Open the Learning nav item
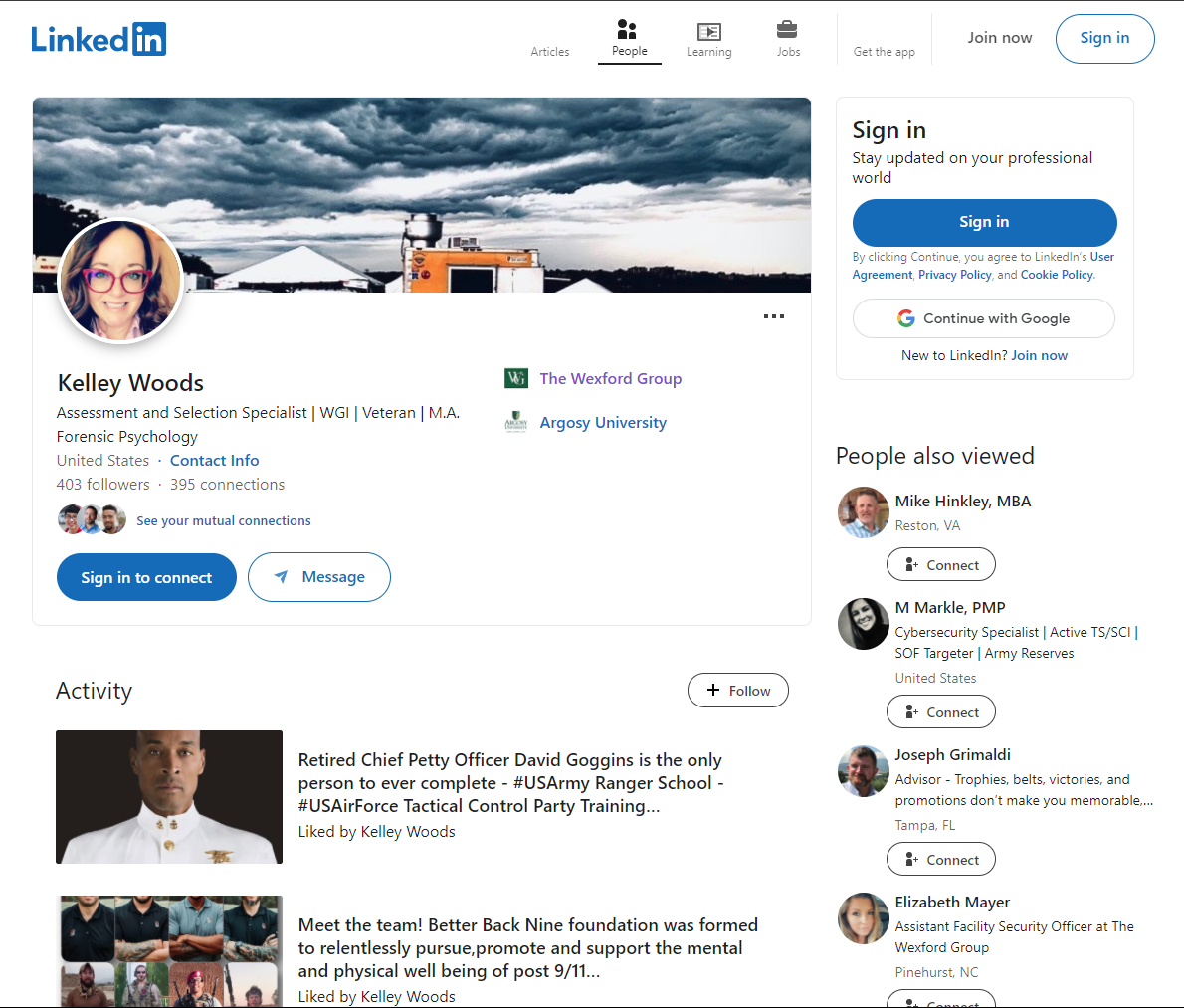Screen dimensions: 1184x1008 [708, 39]
